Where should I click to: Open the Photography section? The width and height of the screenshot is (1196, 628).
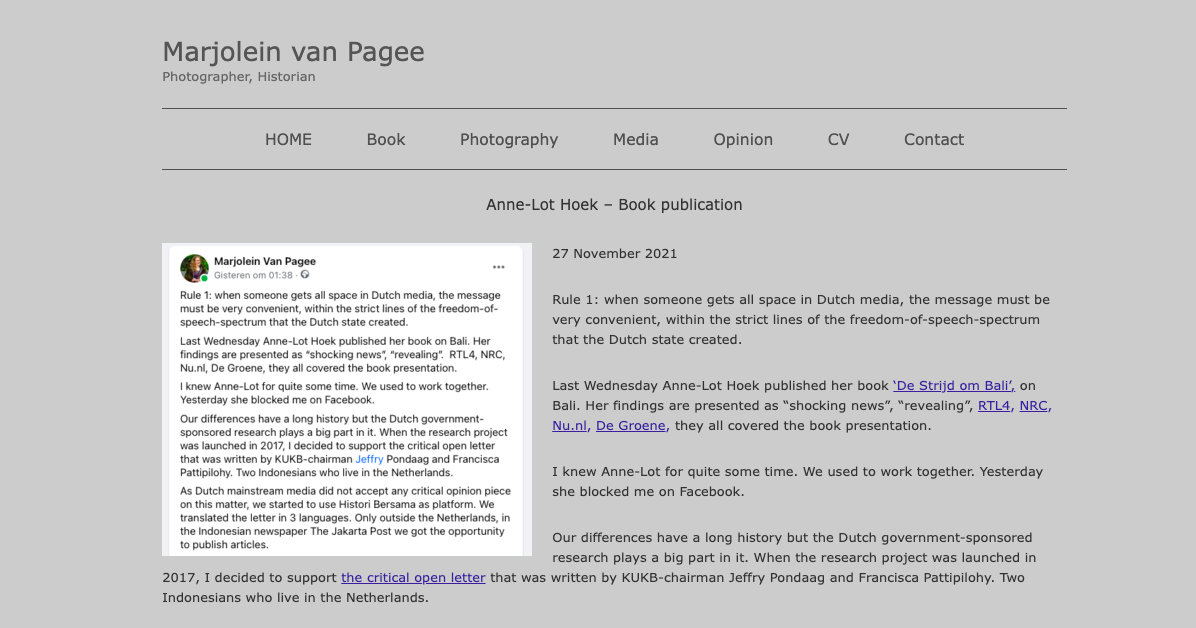point(509,140)
